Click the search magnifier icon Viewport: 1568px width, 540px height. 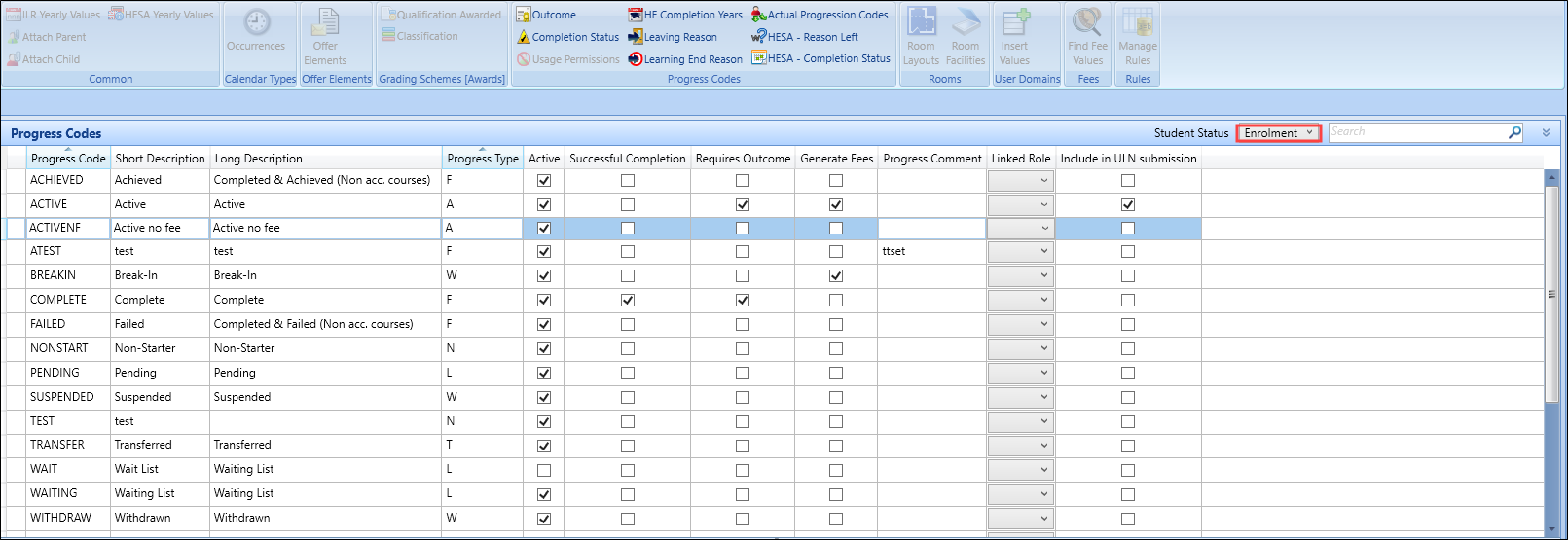click(x=1514, y=132)
